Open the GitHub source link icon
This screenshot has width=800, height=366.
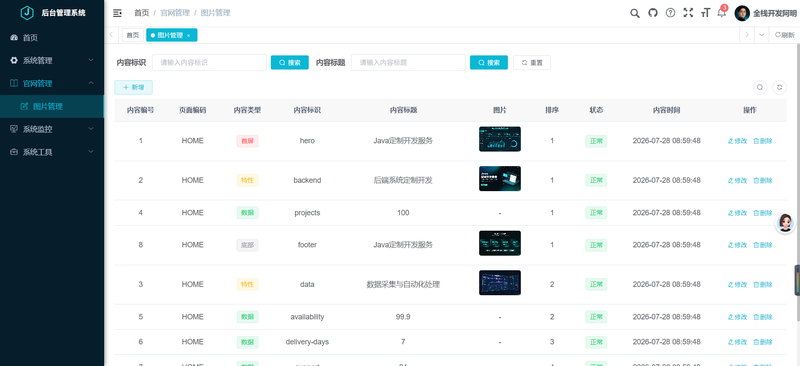tap(653, 13)
